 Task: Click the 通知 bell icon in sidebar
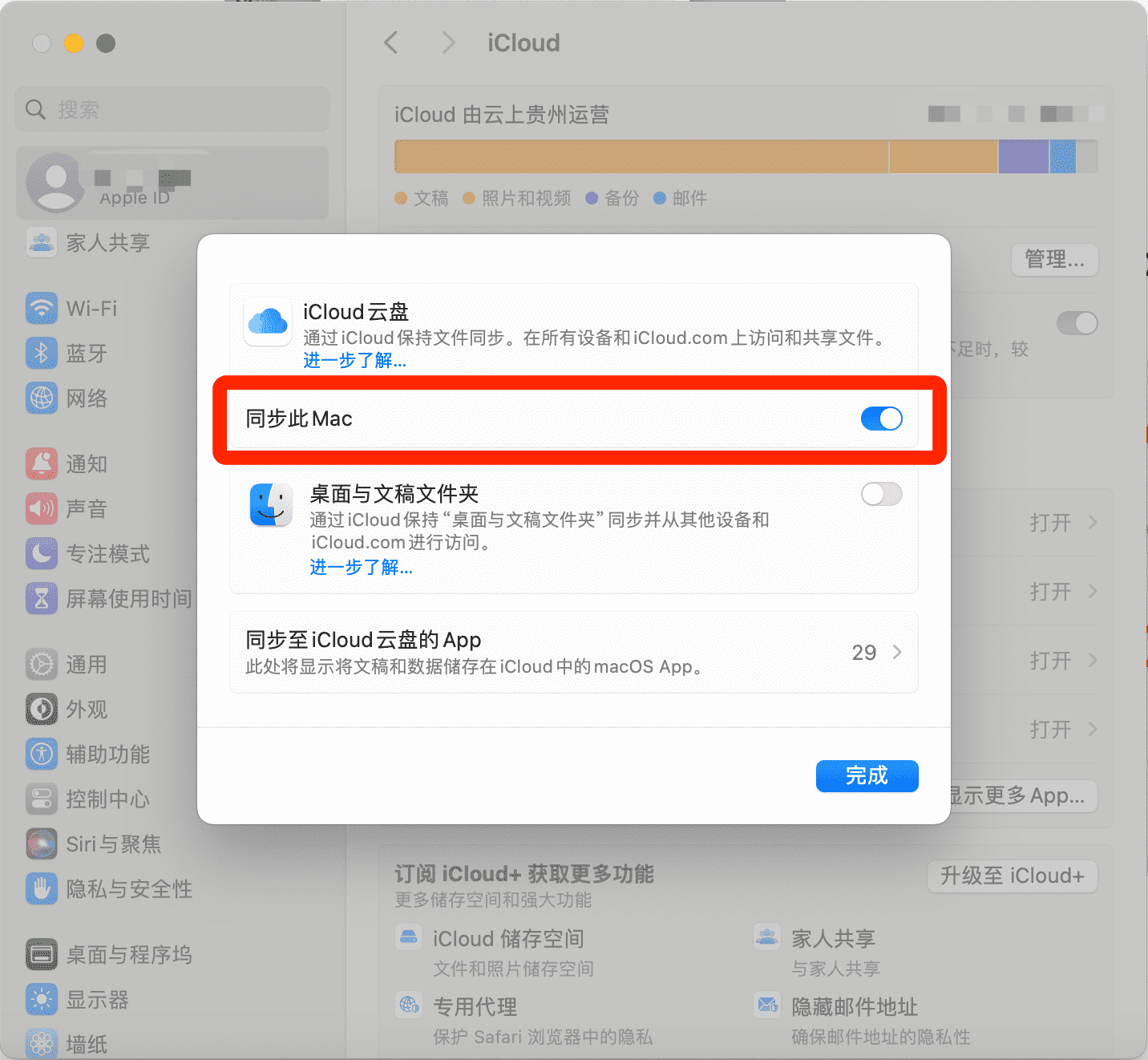pos(42,463)
